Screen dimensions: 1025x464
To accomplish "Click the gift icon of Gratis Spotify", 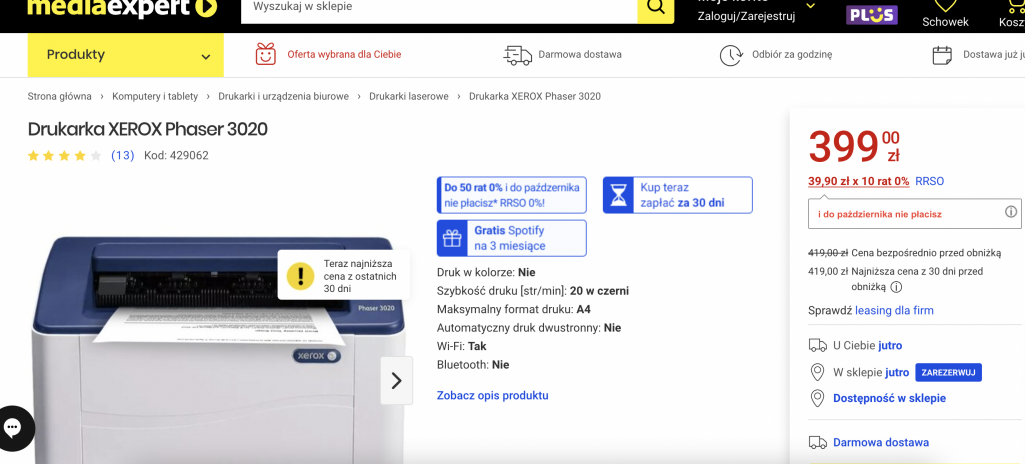I will pyautogui.click(x=452, y=238).
